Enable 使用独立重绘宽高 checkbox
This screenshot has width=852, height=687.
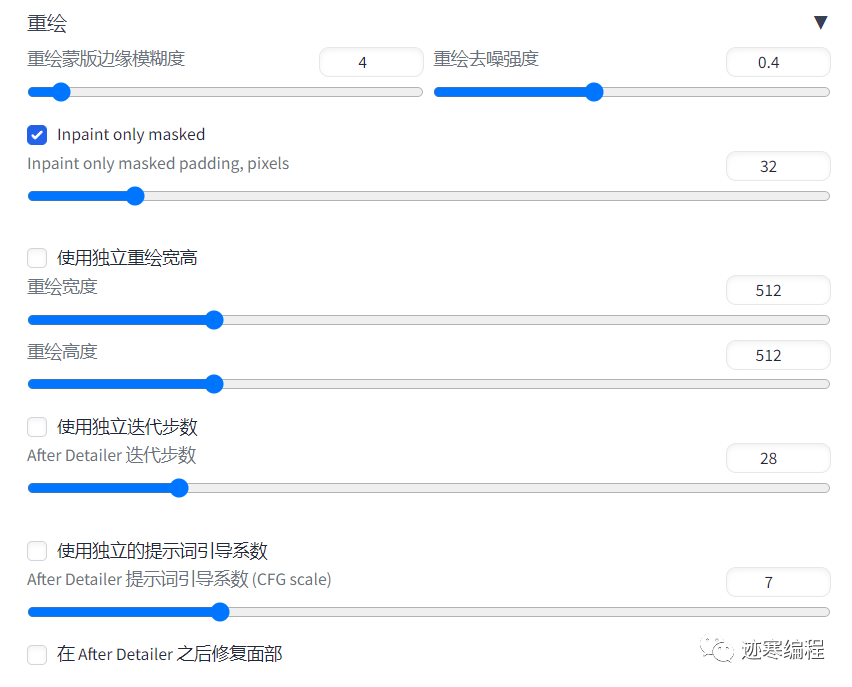(x=37, y=258)
